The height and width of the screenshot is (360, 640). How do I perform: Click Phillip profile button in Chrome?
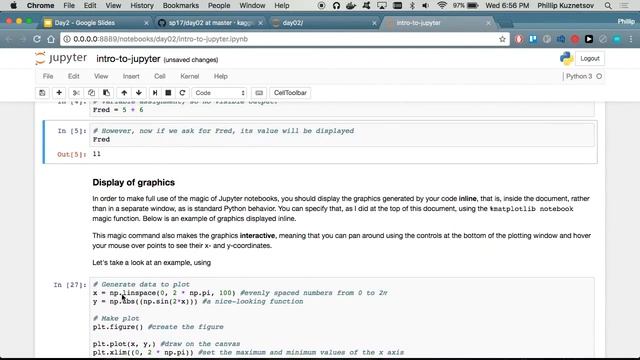pos(626,21)
